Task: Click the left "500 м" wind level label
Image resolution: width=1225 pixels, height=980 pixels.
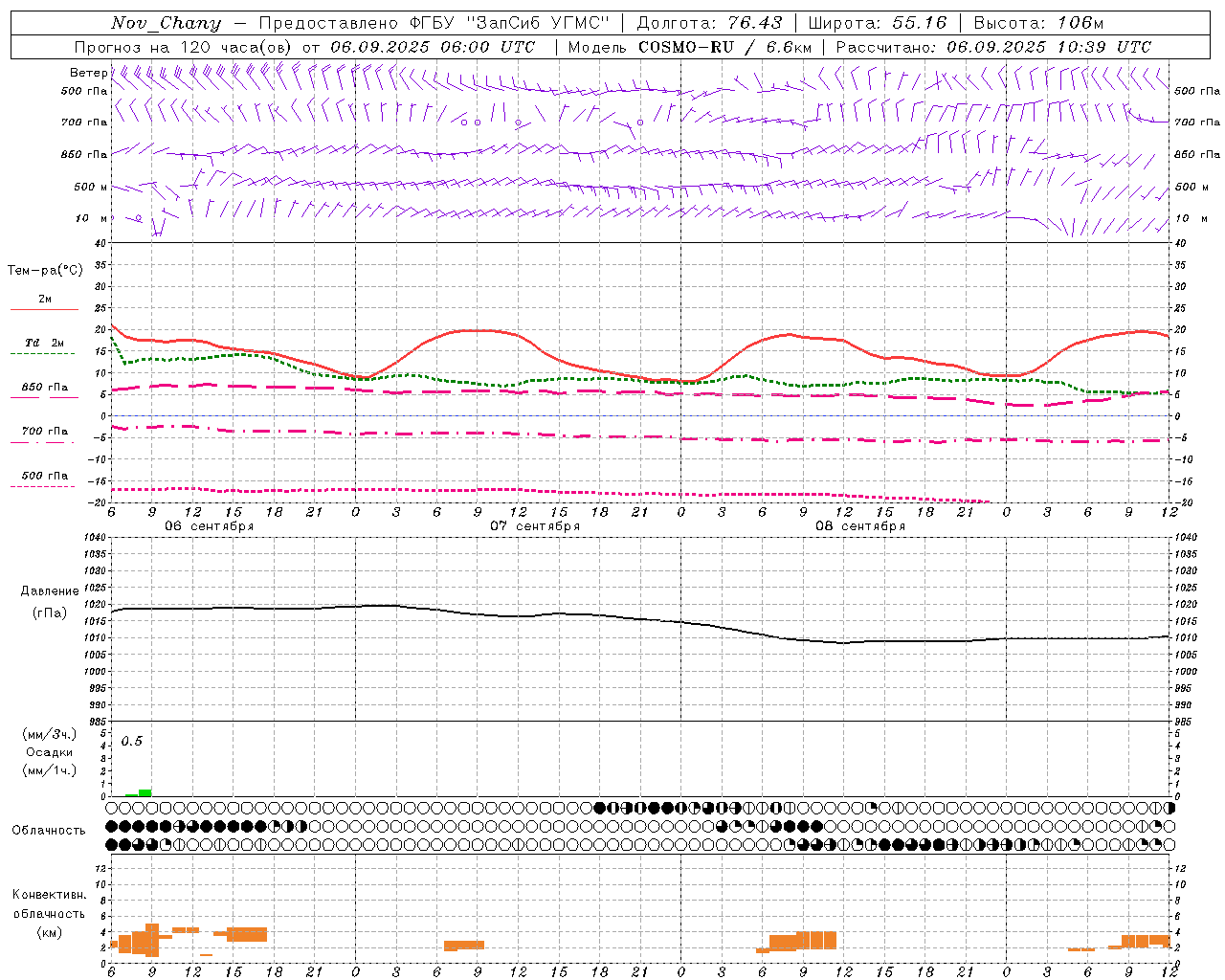Action: pos(91,187)
